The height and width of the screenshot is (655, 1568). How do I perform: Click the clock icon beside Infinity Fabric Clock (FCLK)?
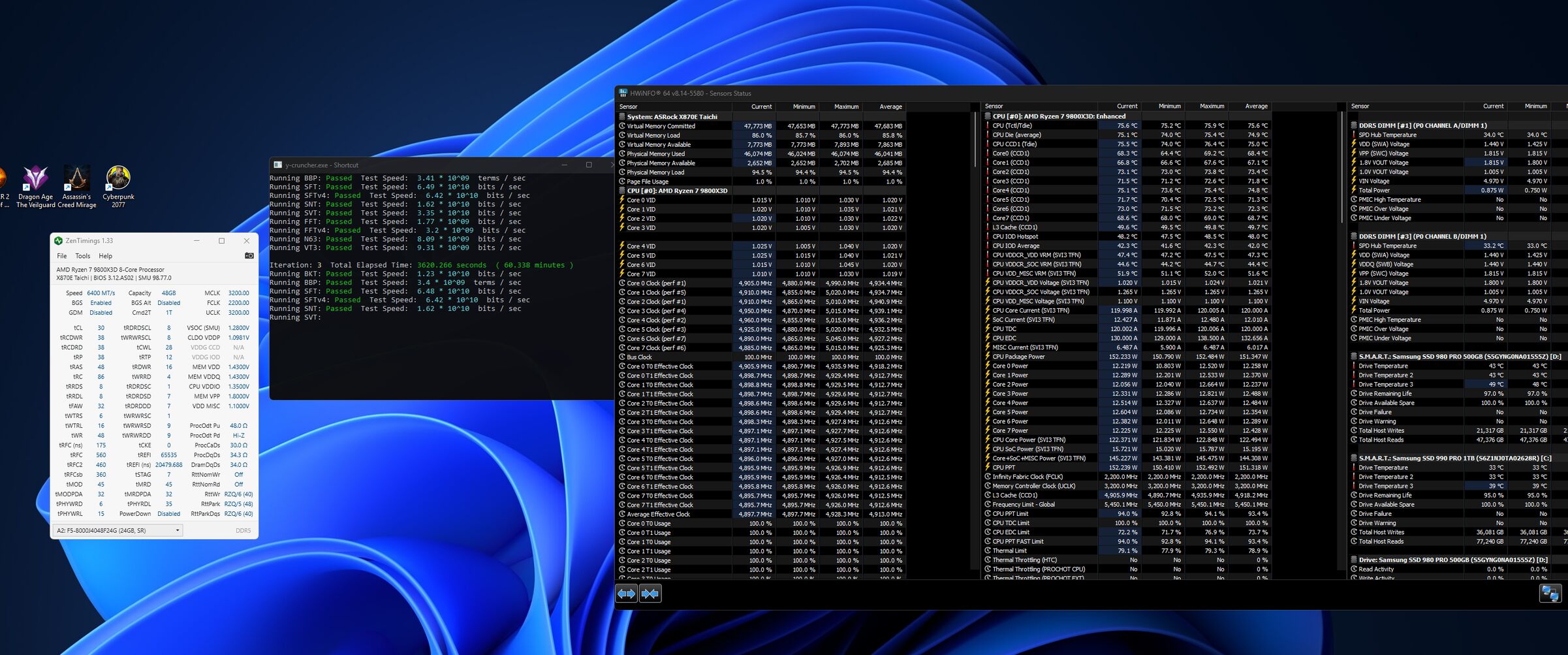point(988,477)
